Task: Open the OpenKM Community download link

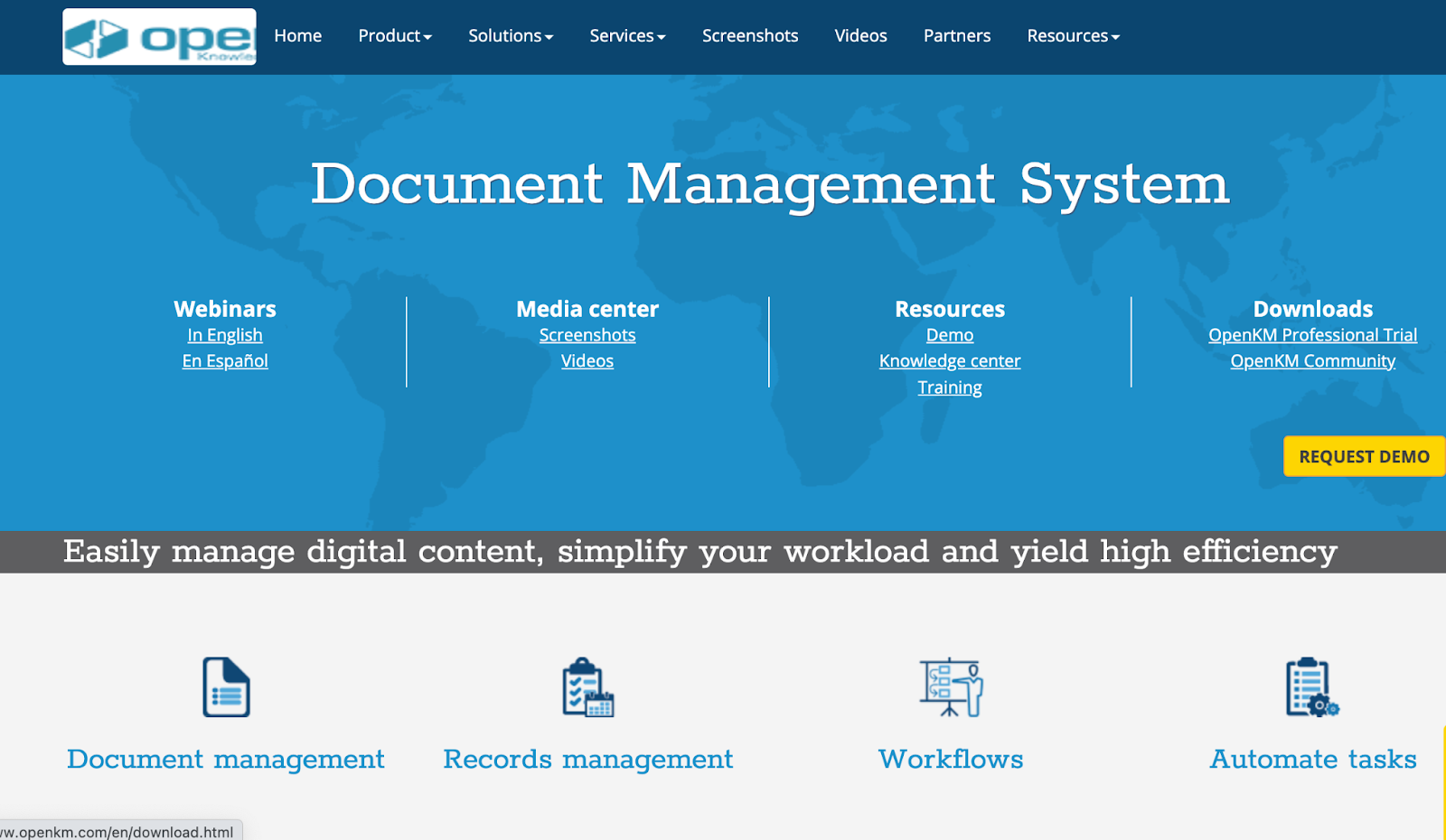Action: pyautogui.click(x=1312, y=360)
